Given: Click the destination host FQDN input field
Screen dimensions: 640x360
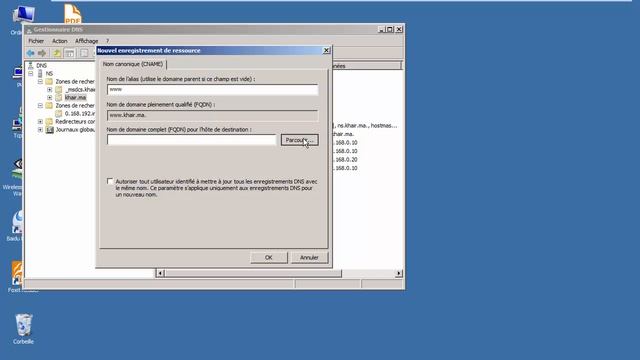Looking at the screenshot, I should (191, 140).
